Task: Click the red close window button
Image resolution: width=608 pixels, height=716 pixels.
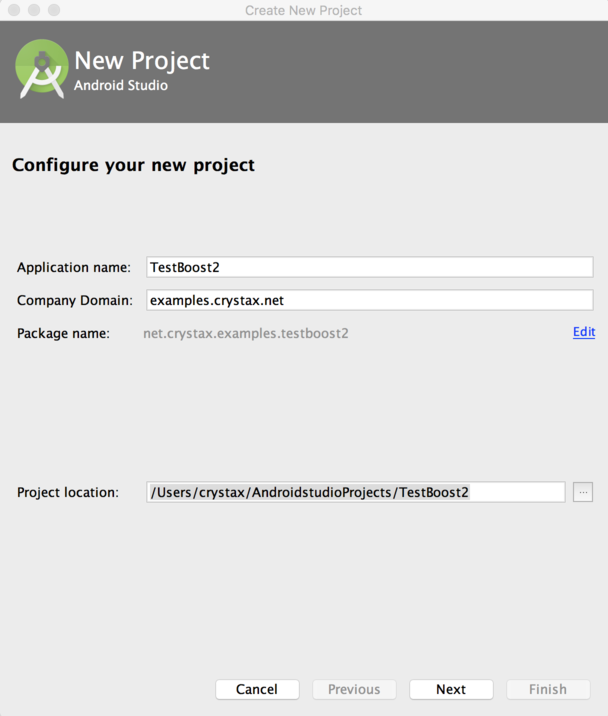Action: (14, 10)
